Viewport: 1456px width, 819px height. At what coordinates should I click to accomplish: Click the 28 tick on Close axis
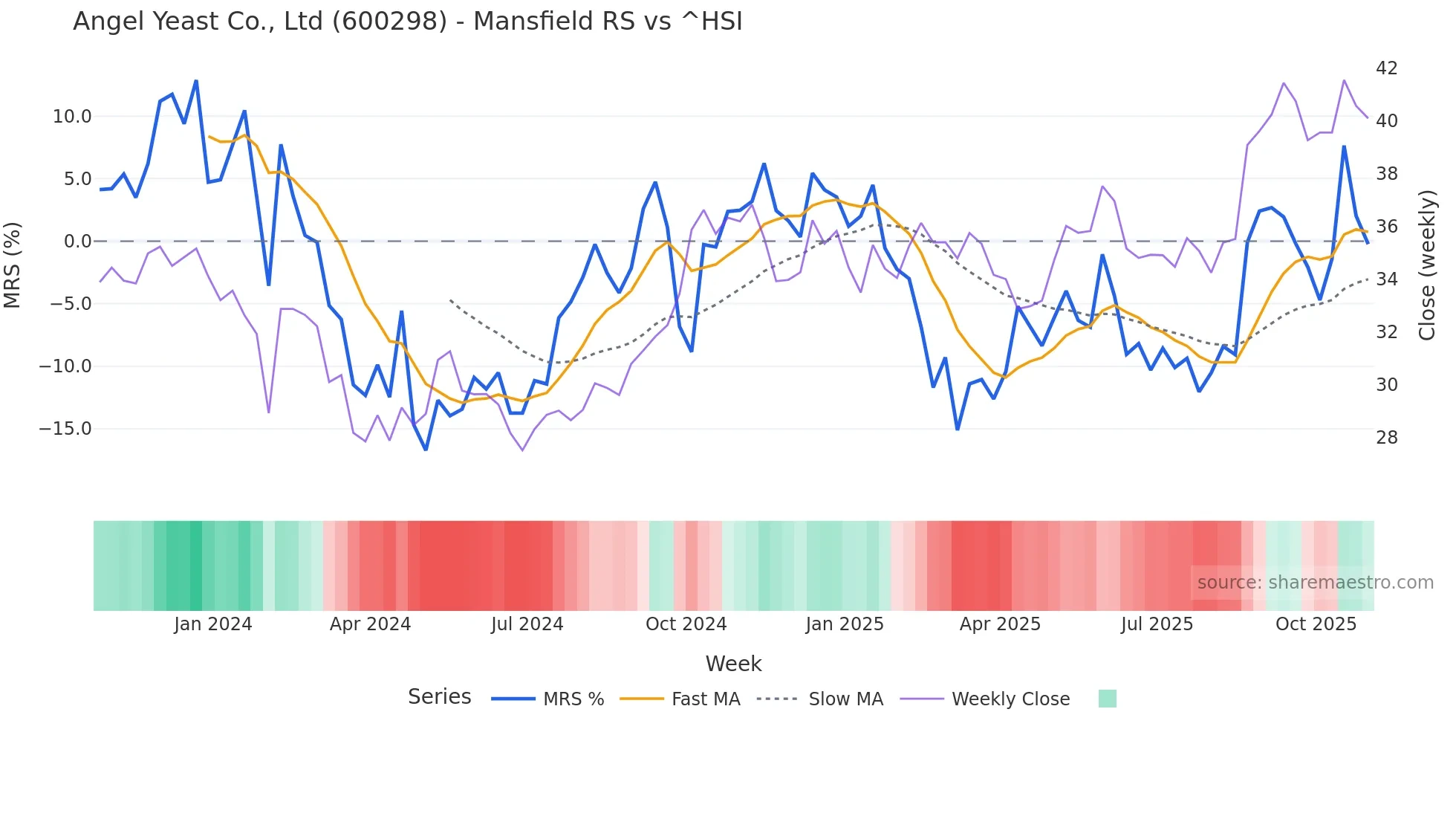pyautogui.click(x=1387, y=438)
